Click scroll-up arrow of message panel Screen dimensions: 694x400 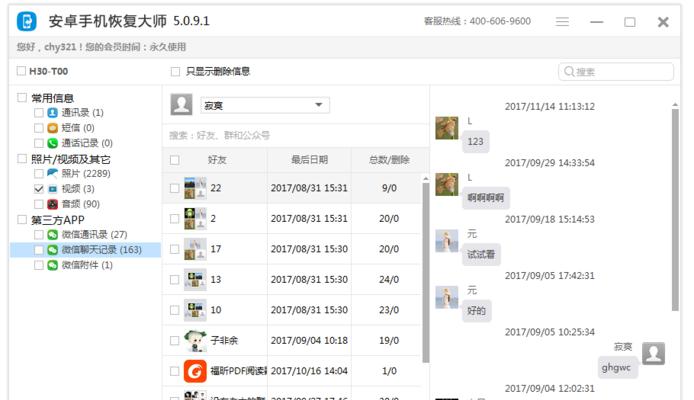pos(675,105)
